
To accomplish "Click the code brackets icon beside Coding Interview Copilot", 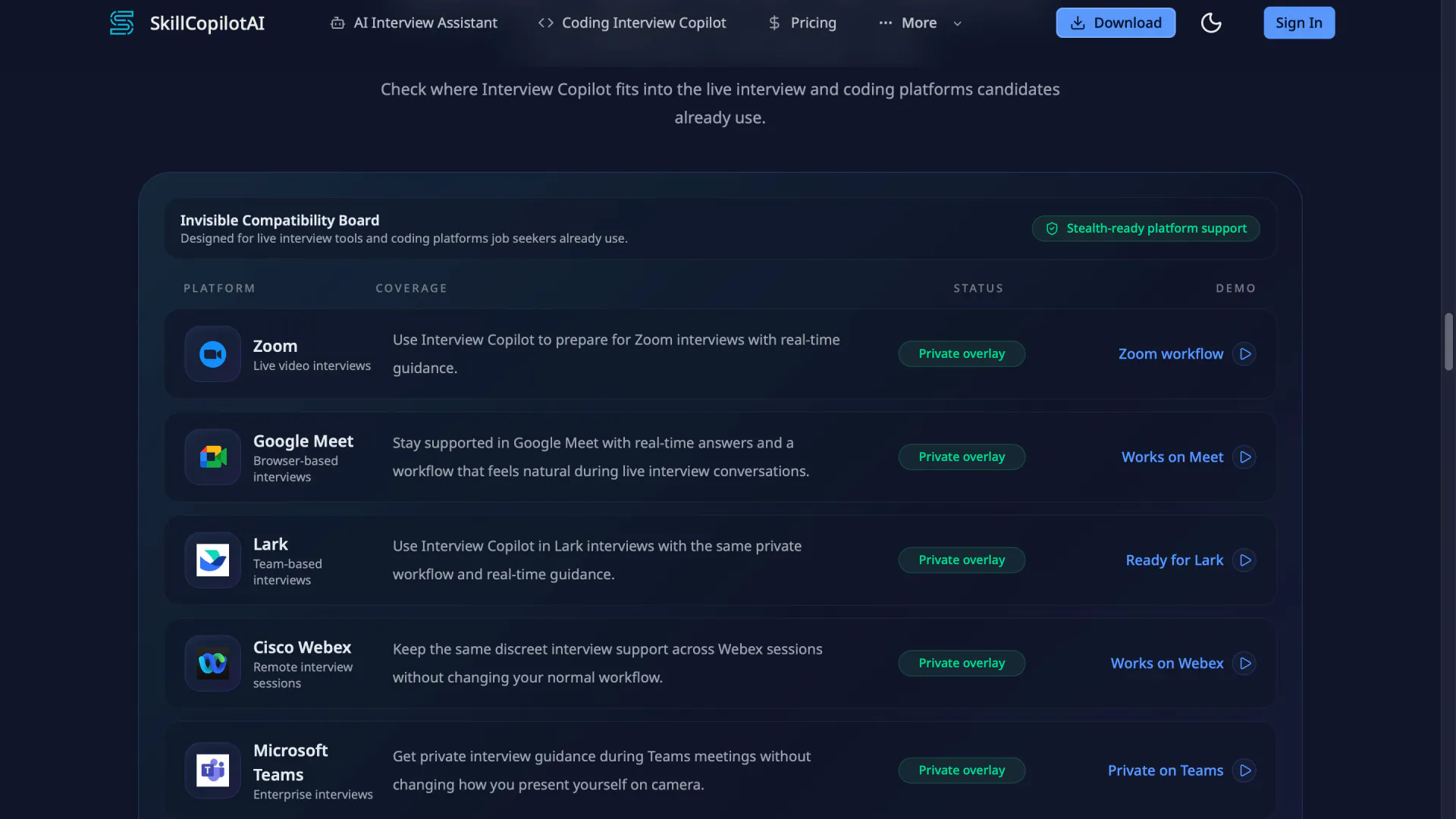I will pos(545,23).
